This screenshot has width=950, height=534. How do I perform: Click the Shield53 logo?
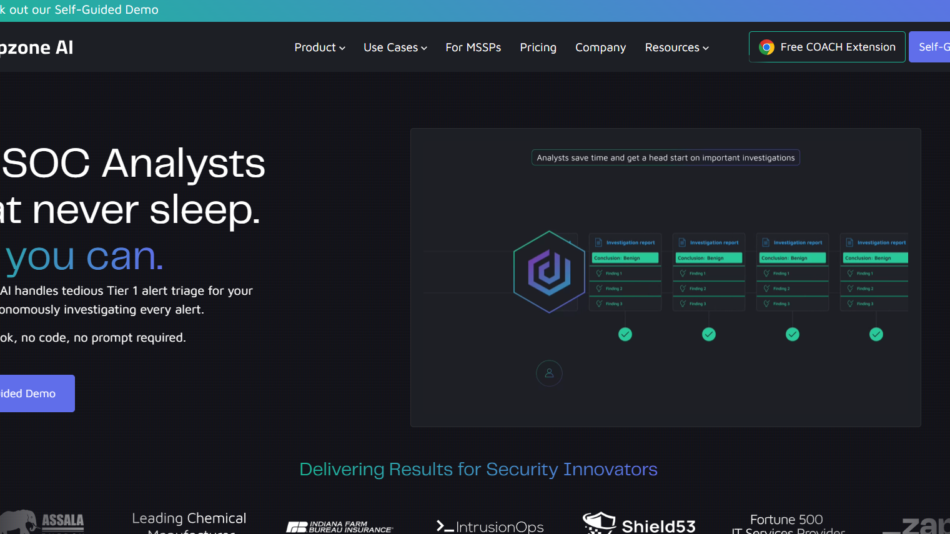point(639,524)
